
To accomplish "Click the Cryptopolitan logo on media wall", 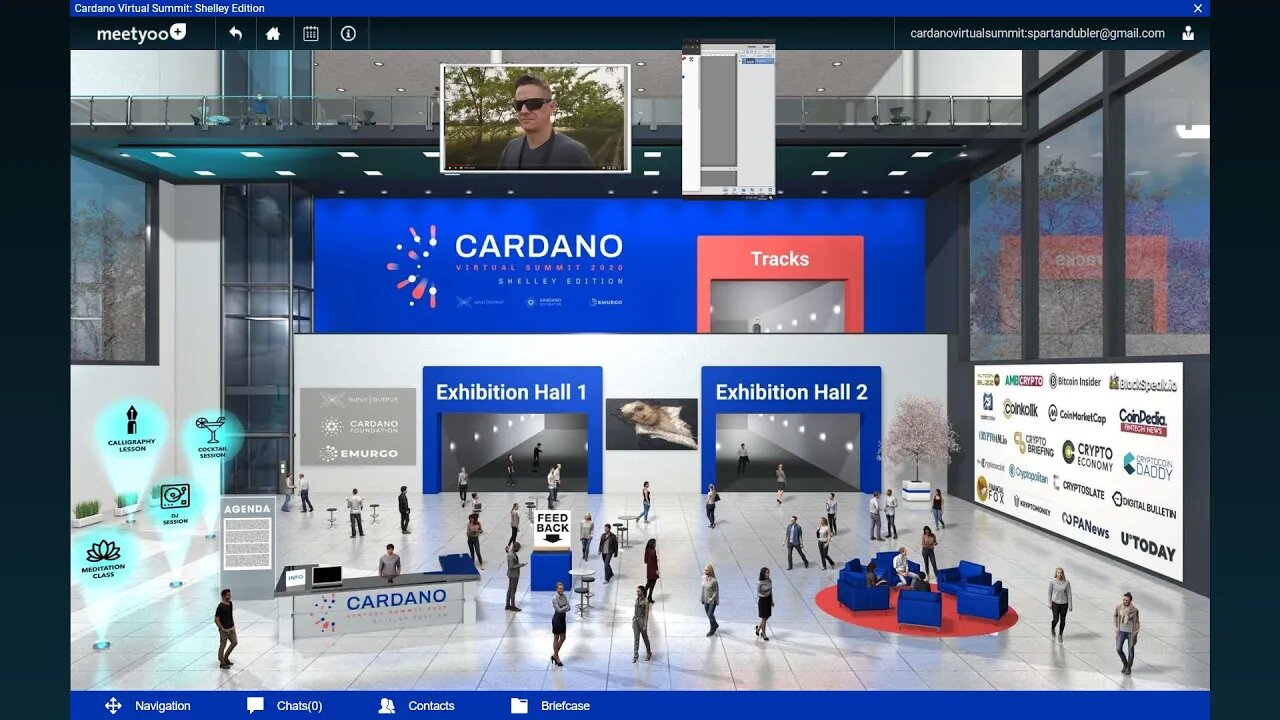I will point(1028,473).
